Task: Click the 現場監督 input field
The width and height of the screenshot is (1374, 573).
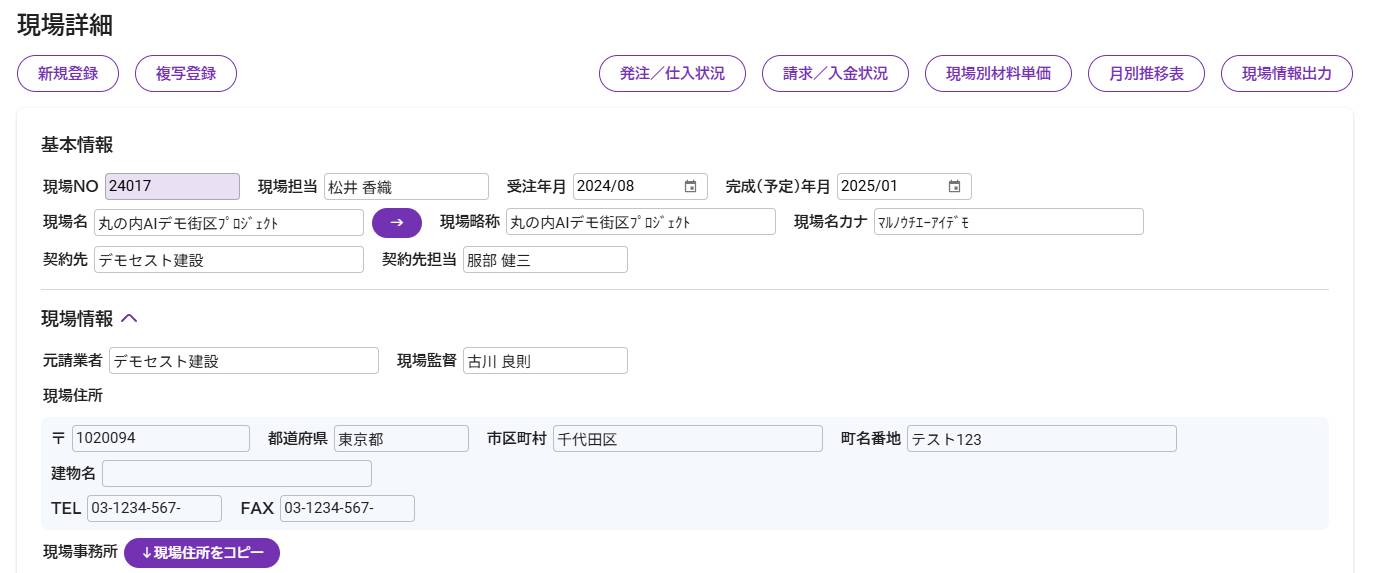Action: tap(545, 360)
